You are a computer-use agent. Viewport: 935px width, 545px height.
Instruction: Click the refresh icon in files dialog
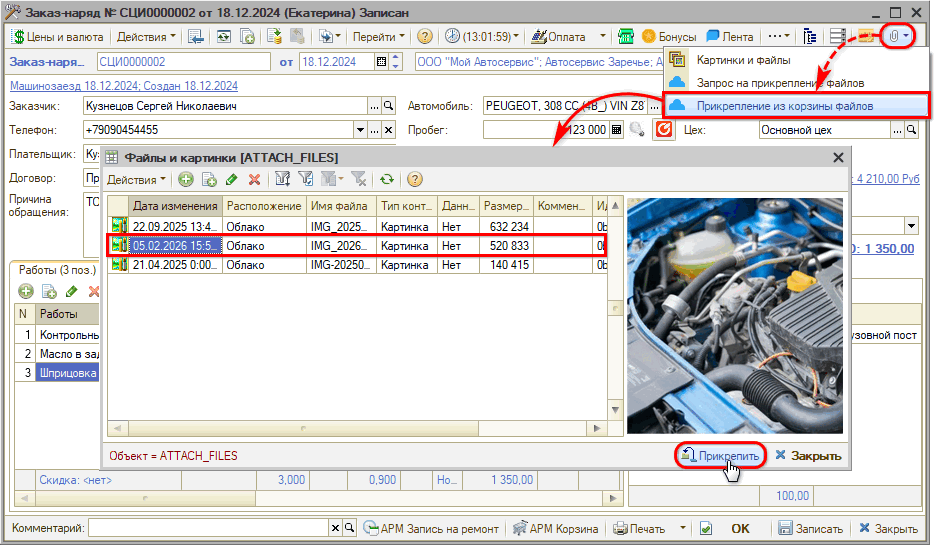point(386,180)
